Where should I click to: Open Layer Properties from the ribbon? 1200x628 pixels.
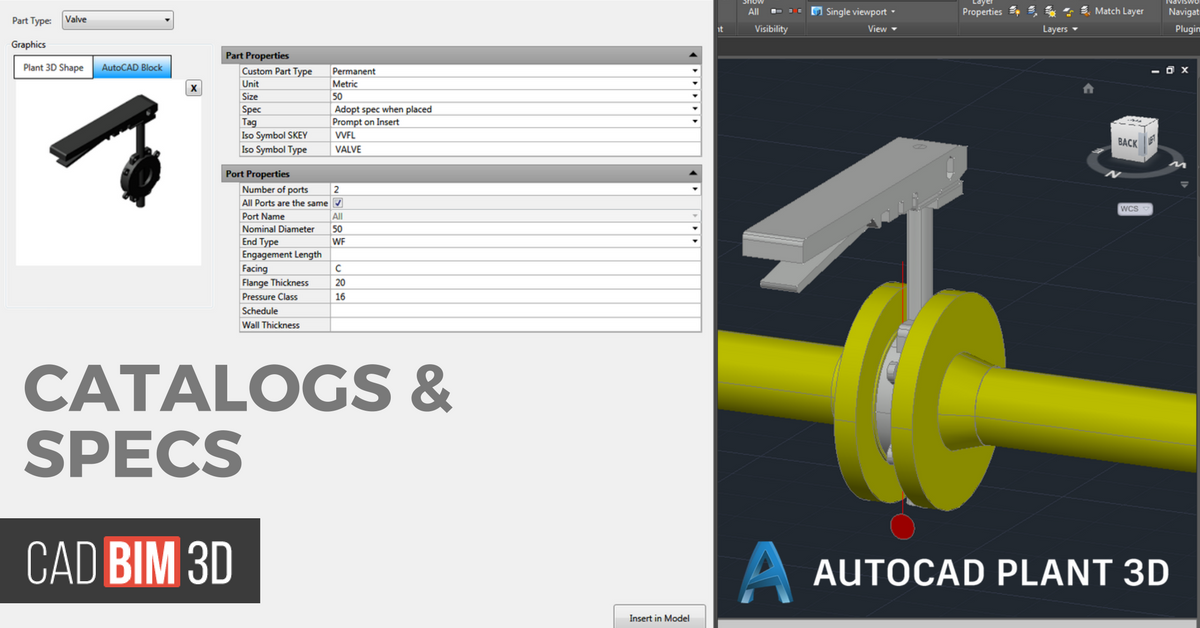point(981,8)
